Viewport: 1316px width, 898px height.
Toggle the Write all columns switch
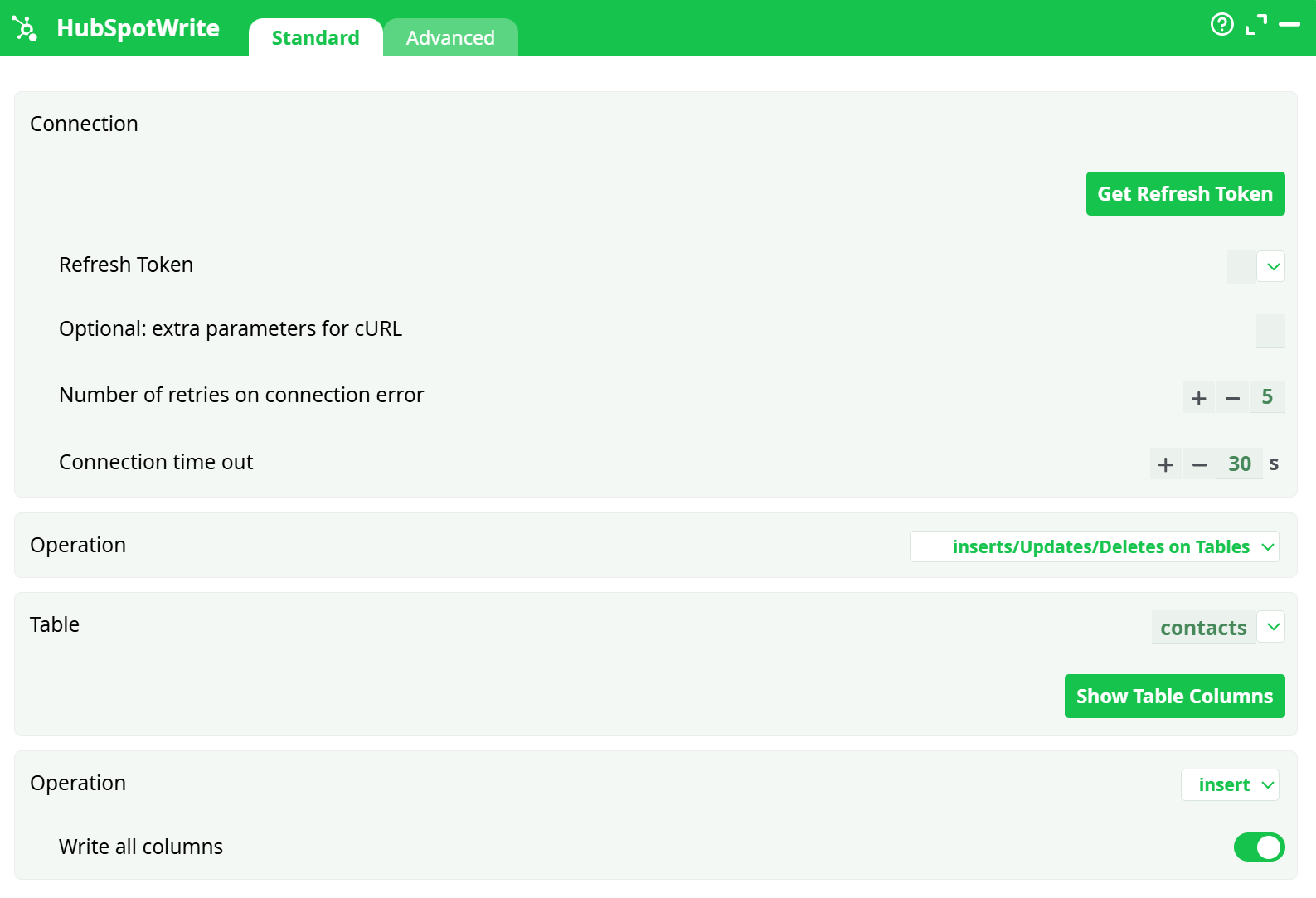point(1259,847)
